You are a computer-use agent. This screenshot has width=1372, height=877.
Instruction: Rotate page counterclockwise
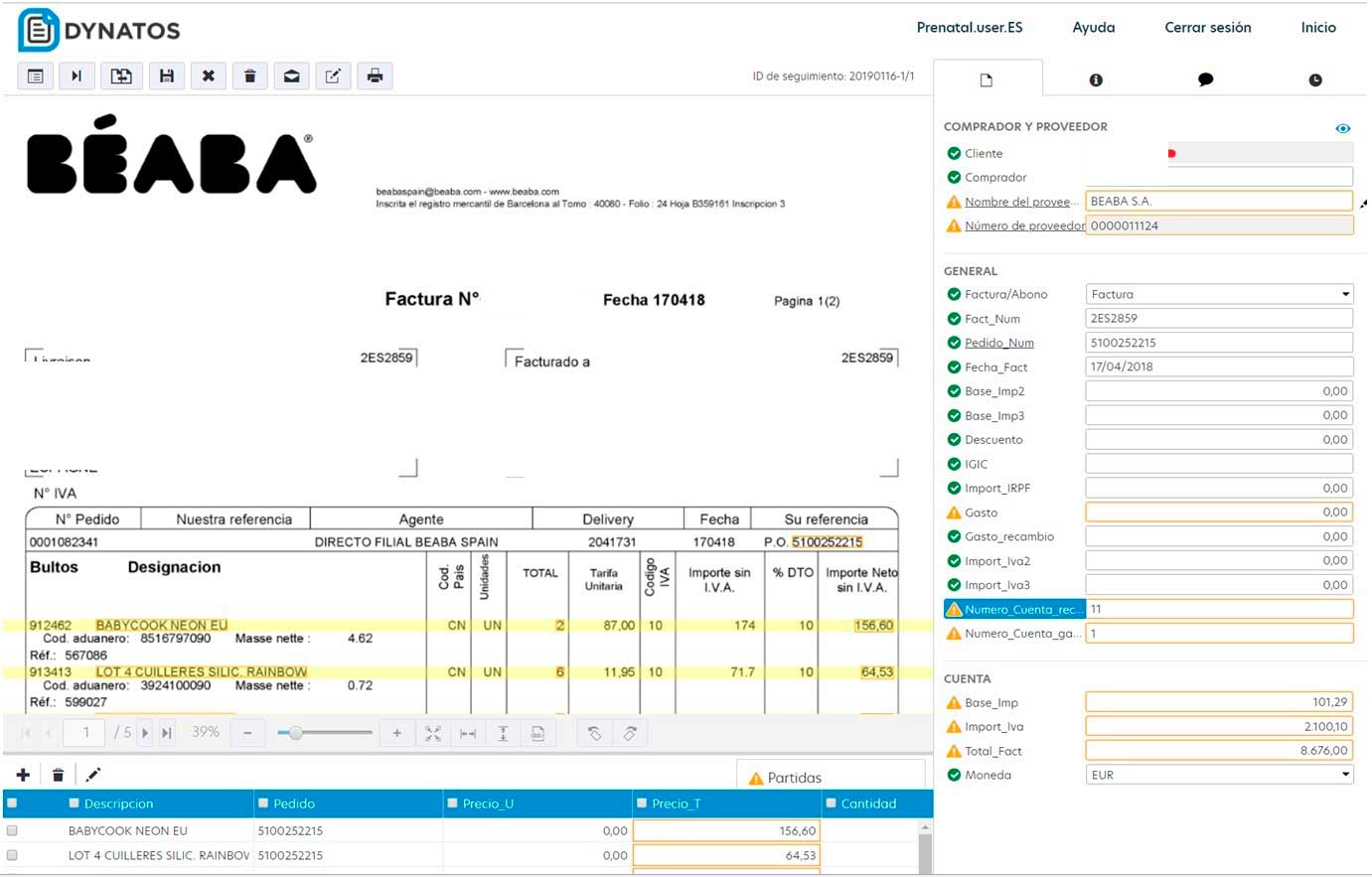tap(594, 733)
